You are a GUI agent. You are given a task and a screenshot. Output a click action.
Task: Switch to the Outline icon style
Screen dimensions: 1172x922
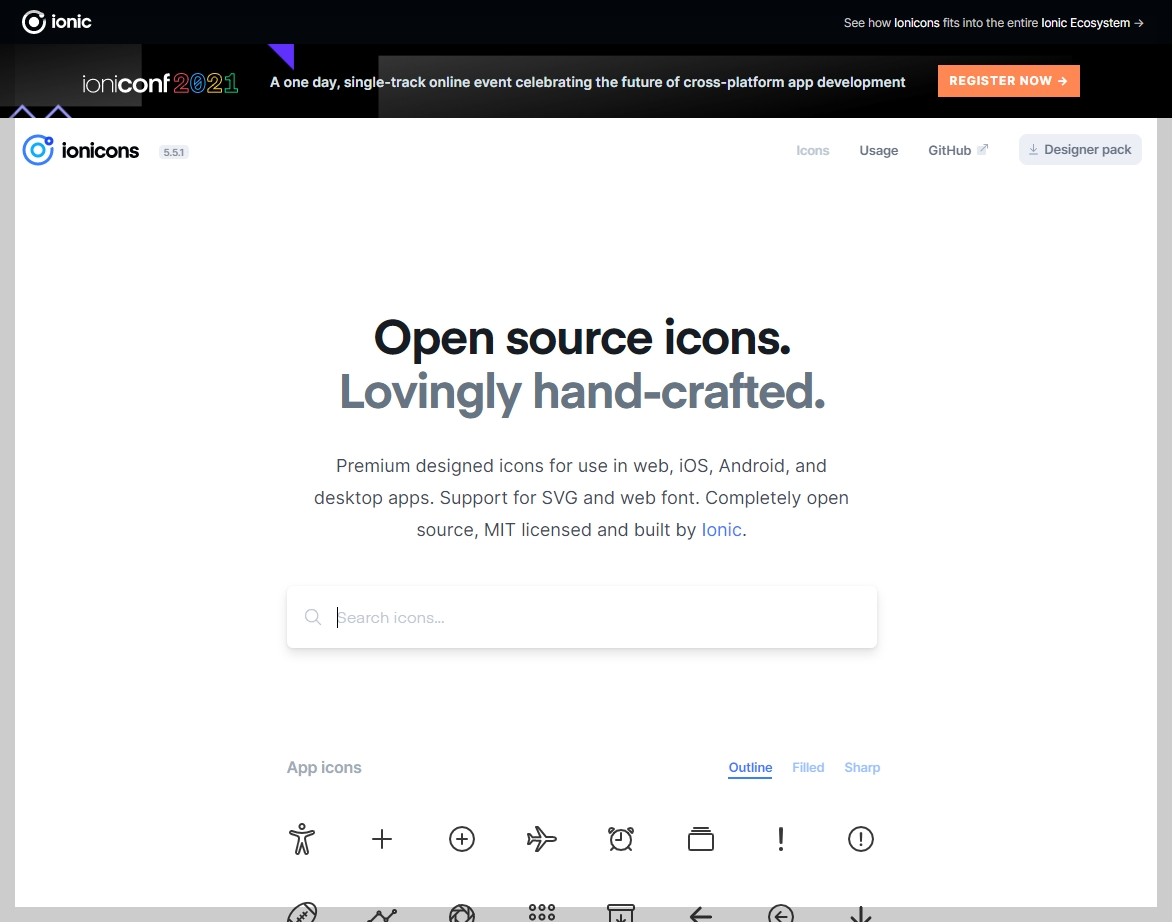pos(750,767)
